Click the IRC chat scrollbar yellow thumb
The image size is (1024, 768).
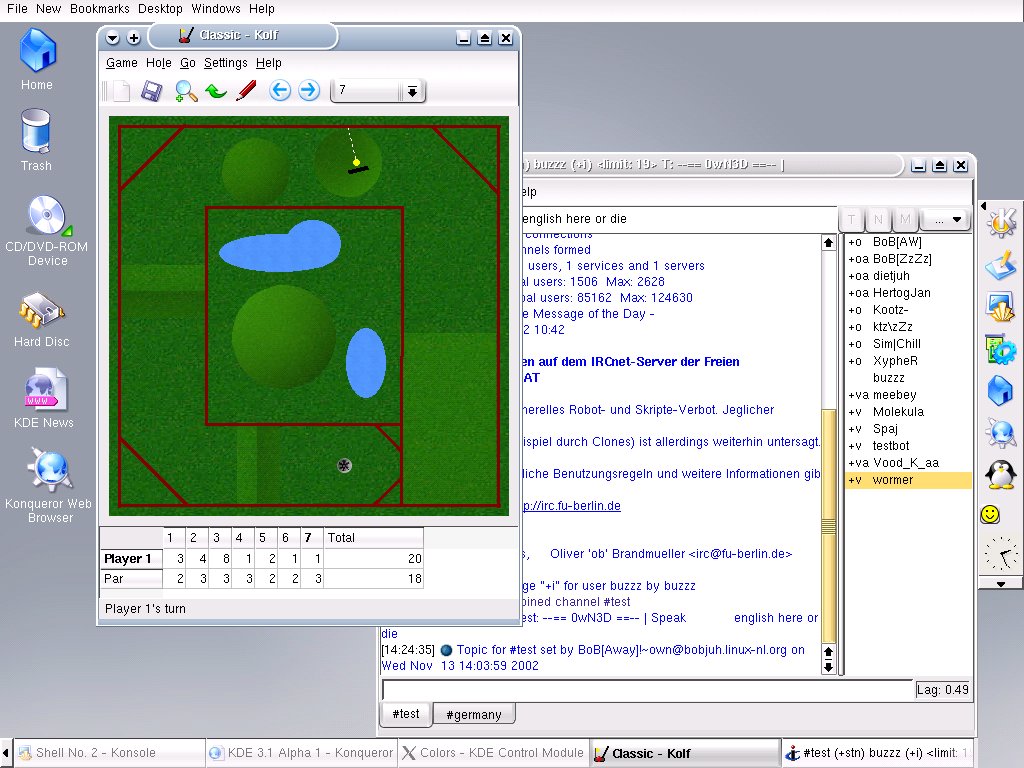click(828, 526)
